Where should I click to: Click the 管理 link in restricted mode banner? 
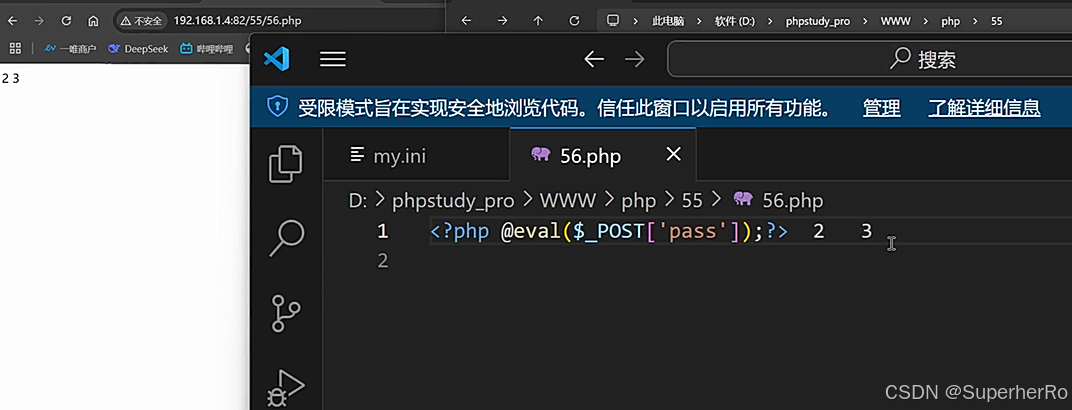[881, 107]
